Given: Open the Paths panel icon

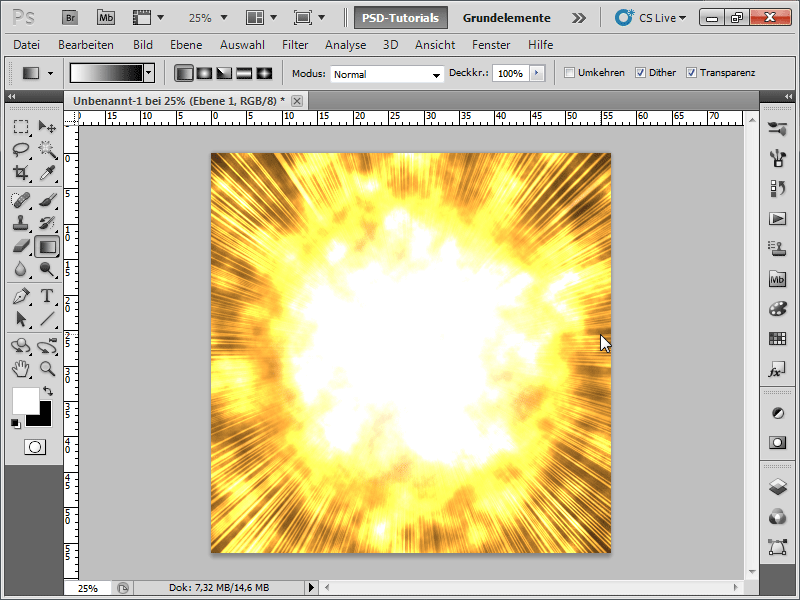Looking at the screenshot, I should pos(777,547).
